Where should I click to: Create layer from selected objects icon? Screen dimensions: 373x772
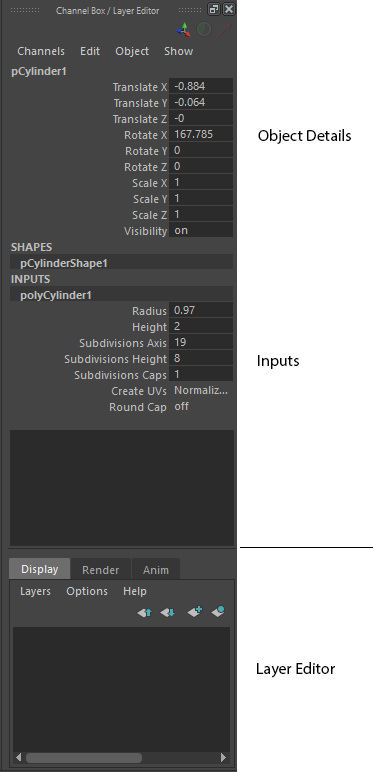click(218, 611)
